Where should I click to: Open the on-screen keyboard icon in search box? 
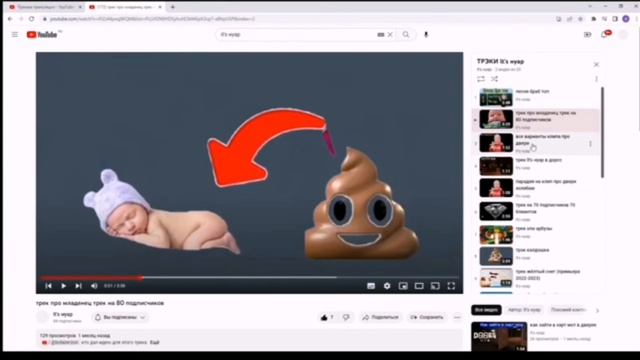[381, 35]
